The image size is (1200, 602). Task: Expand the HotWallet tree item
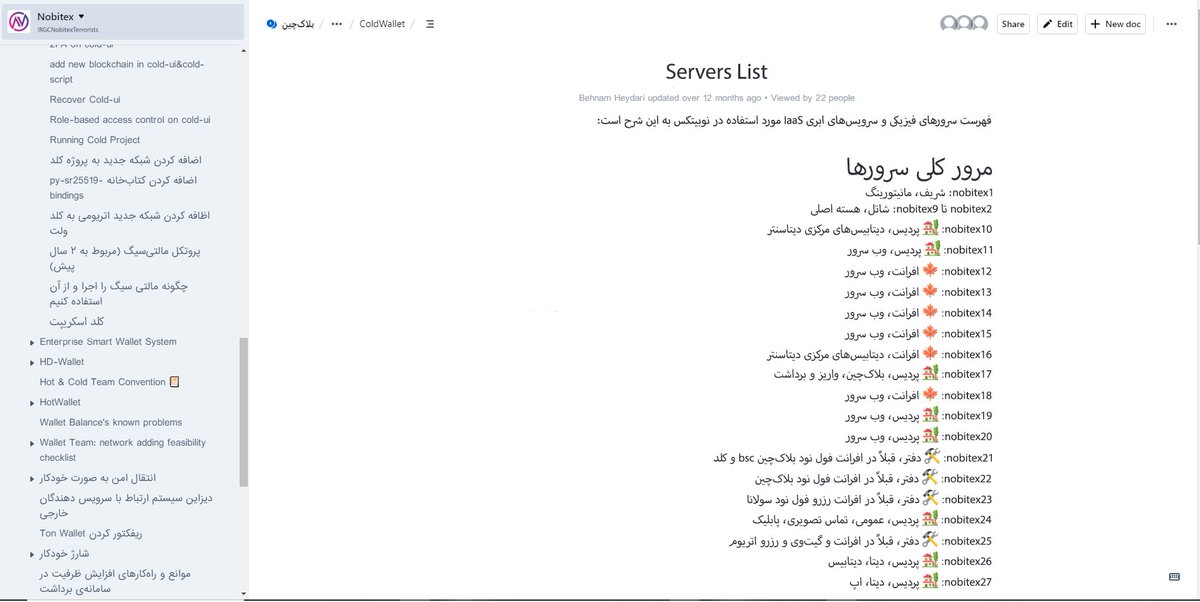[31, 402]
